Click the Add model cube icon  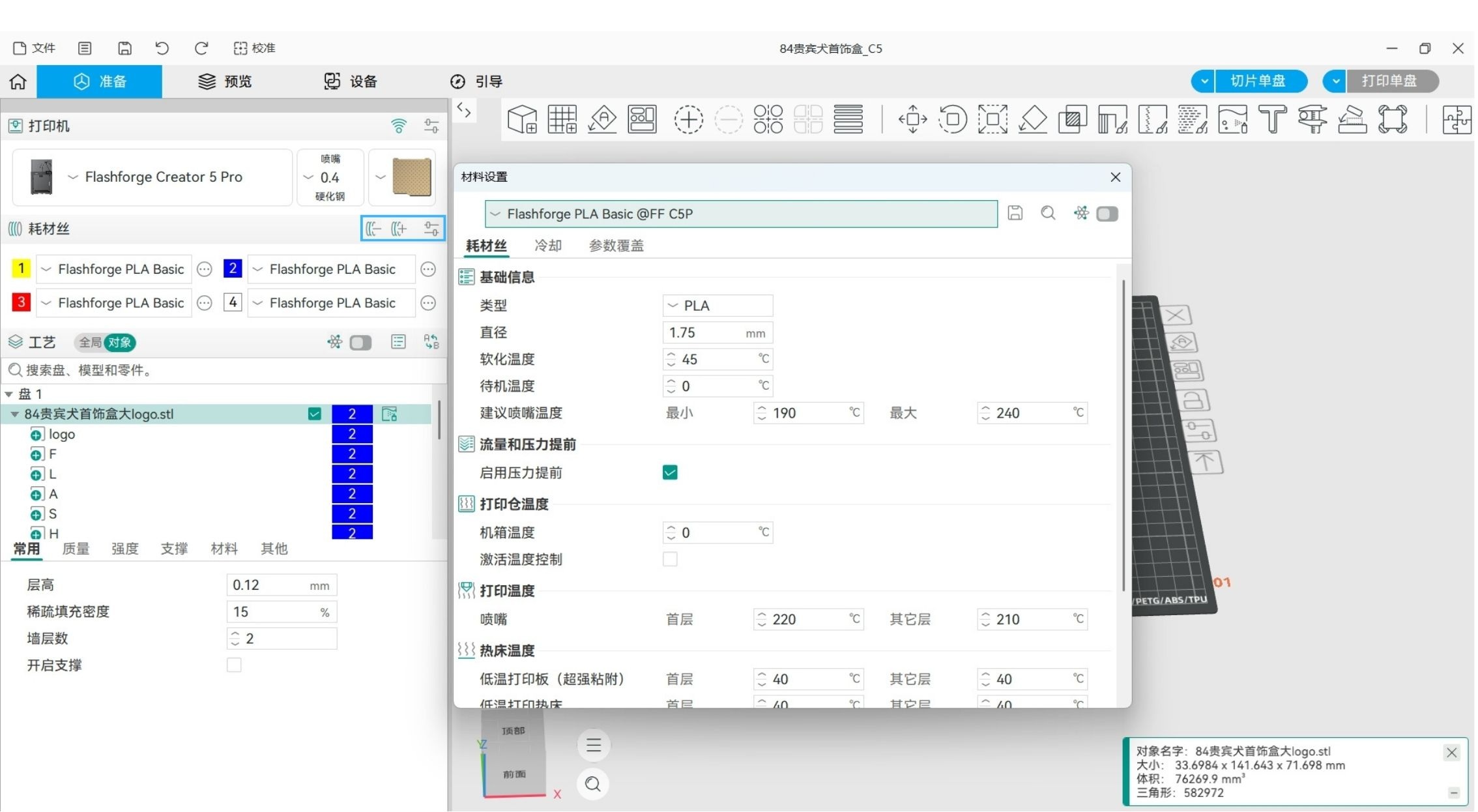pyautogui.click(x=522, y=119)
